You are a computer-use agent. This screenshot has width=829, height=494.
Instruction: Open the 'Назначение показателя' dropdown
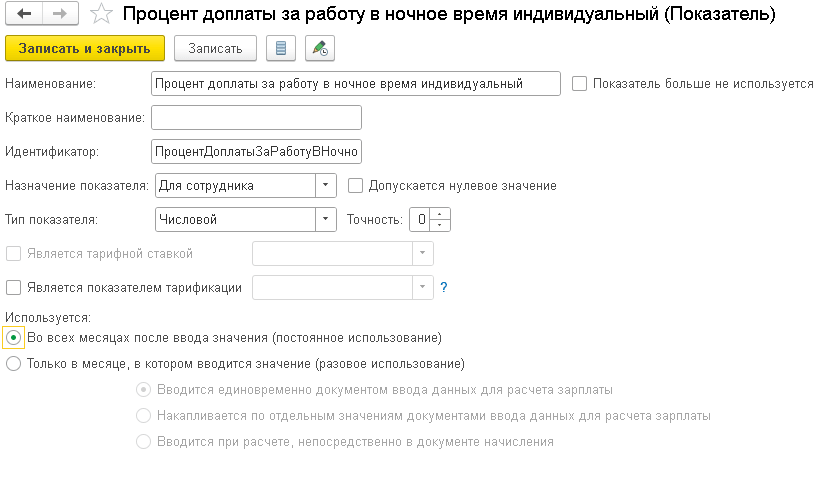click(x=326, y=185)
